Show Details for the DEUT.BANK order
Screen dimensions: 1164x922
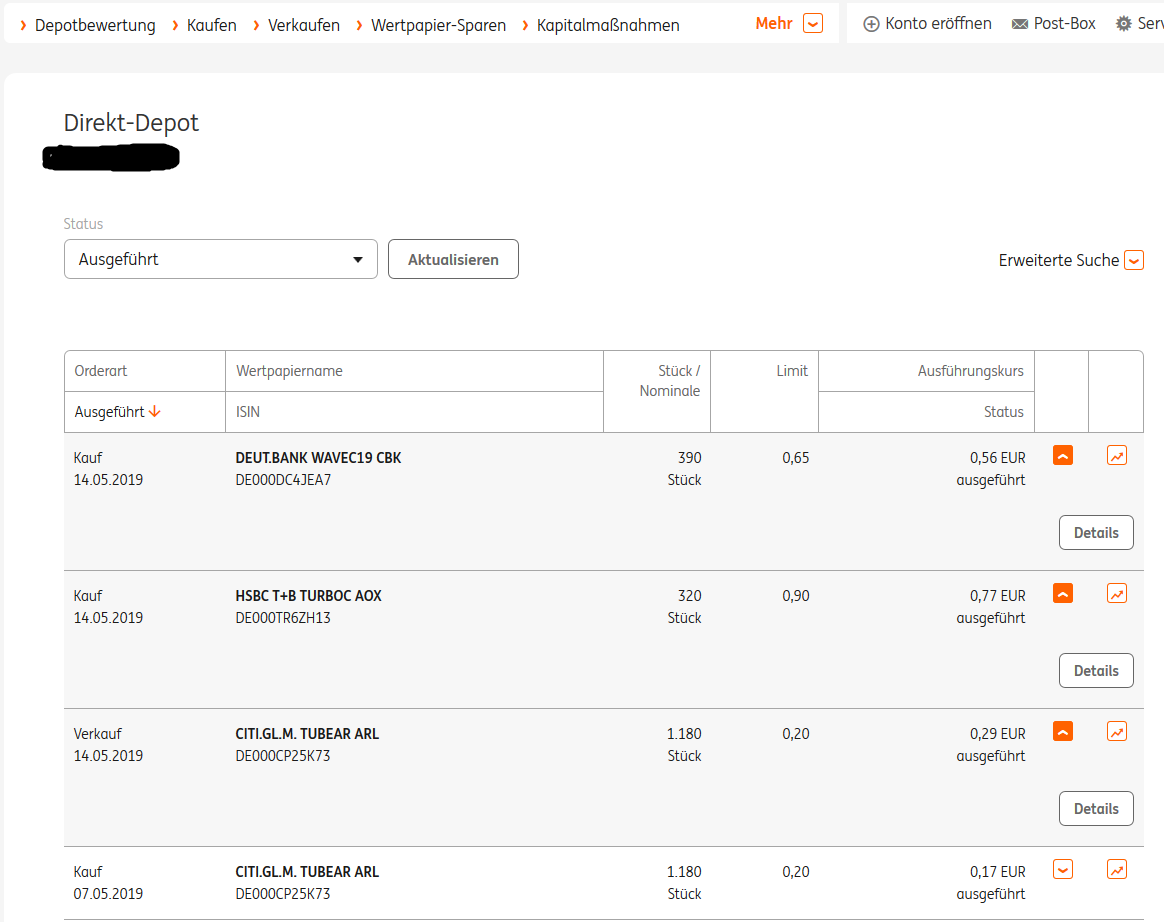point(1096,533)
